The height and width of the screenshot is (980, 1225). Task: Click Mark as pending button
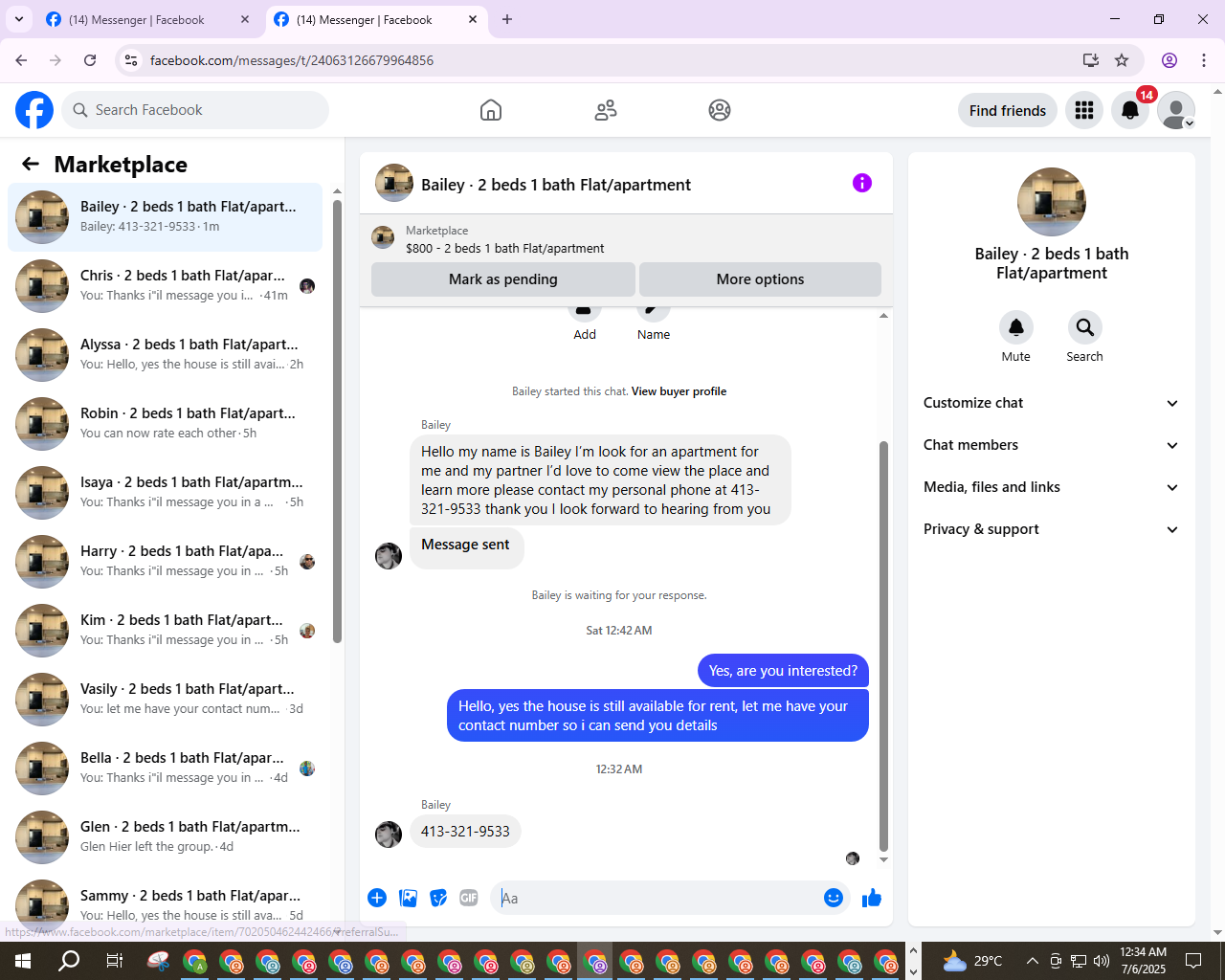point(503,279)
